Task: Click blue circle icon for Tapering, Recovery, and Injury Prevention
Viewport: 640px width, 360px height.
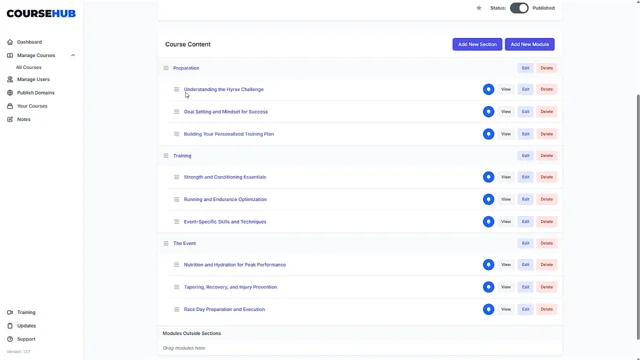Action: (x=488, y=287)
